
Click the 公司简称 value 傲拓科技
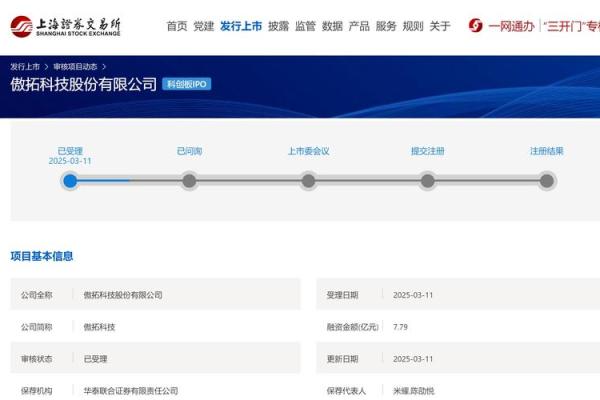99,327
